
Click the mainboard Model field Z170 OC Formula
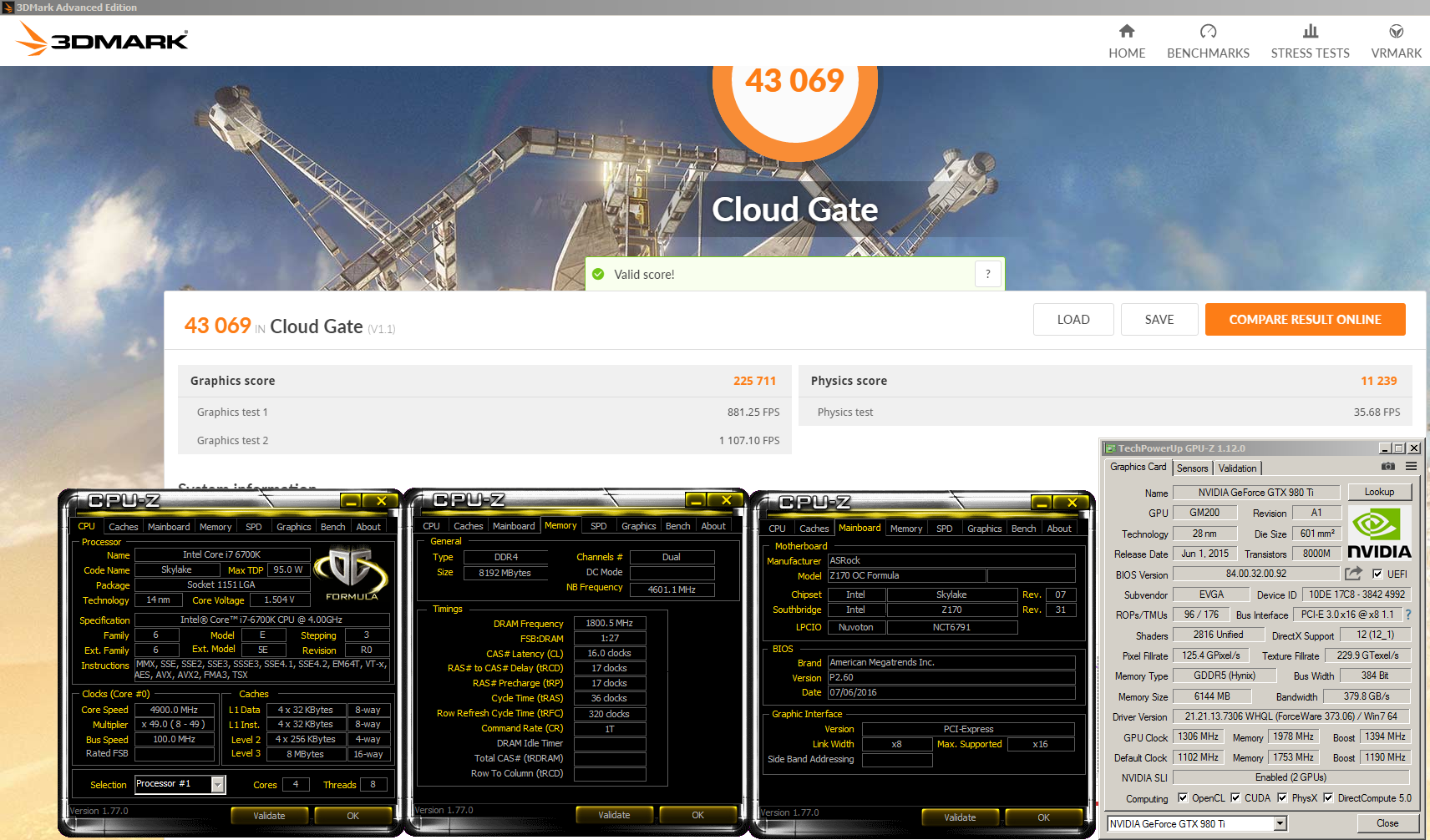[x=906, y=575]
